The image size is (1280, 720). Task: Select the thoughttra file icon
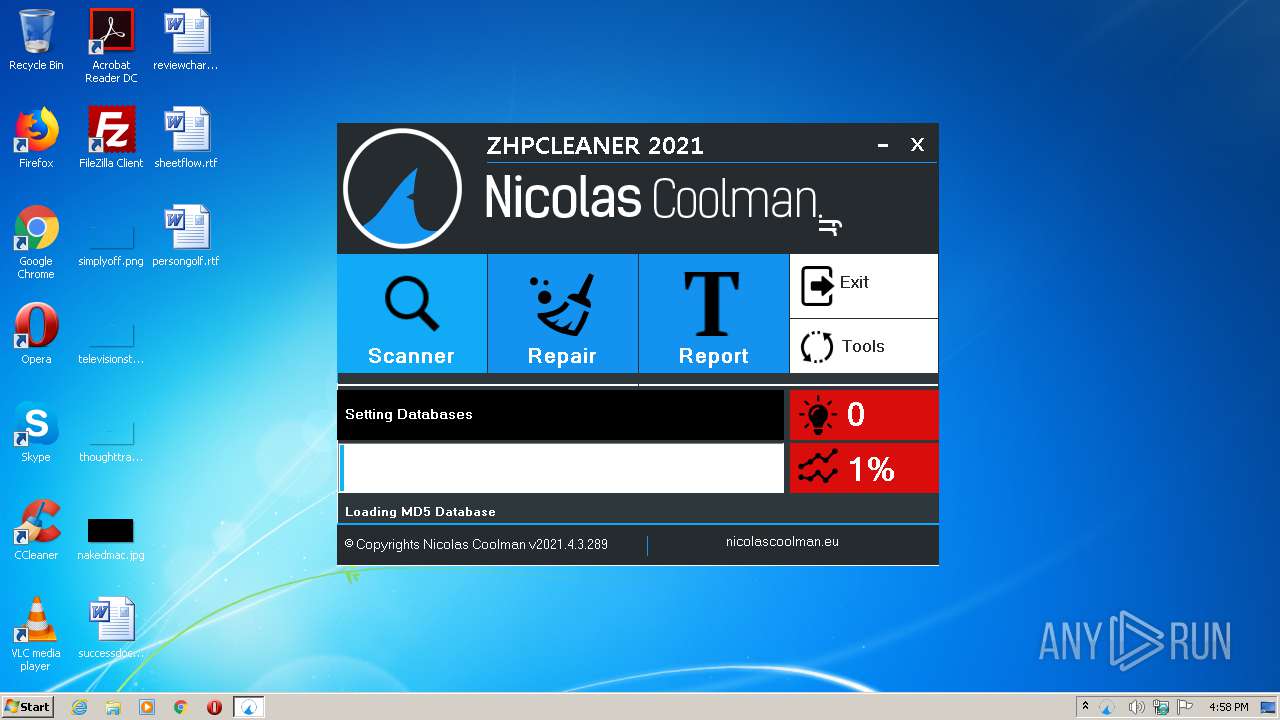(111, 440)
